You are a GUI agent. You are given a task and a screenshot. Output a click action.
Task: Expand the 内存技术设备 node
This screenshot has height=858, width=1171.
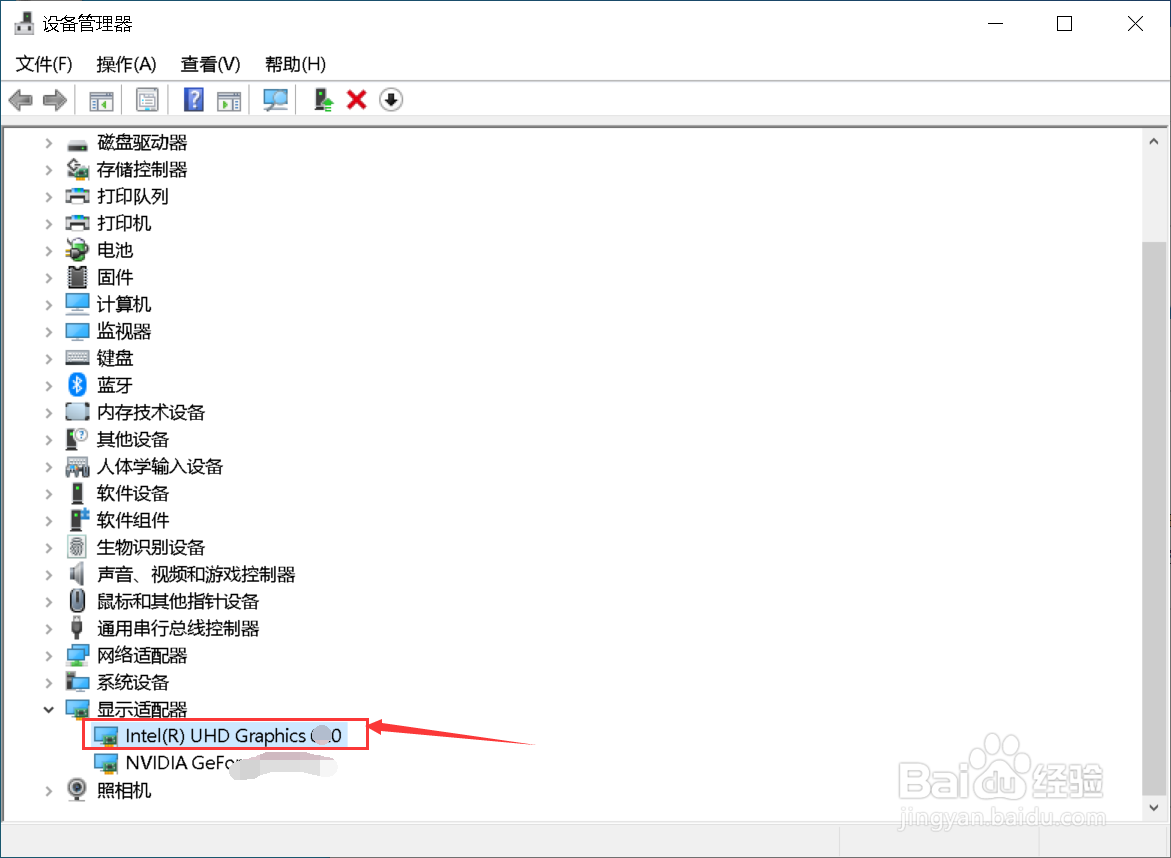click(49, 412)
